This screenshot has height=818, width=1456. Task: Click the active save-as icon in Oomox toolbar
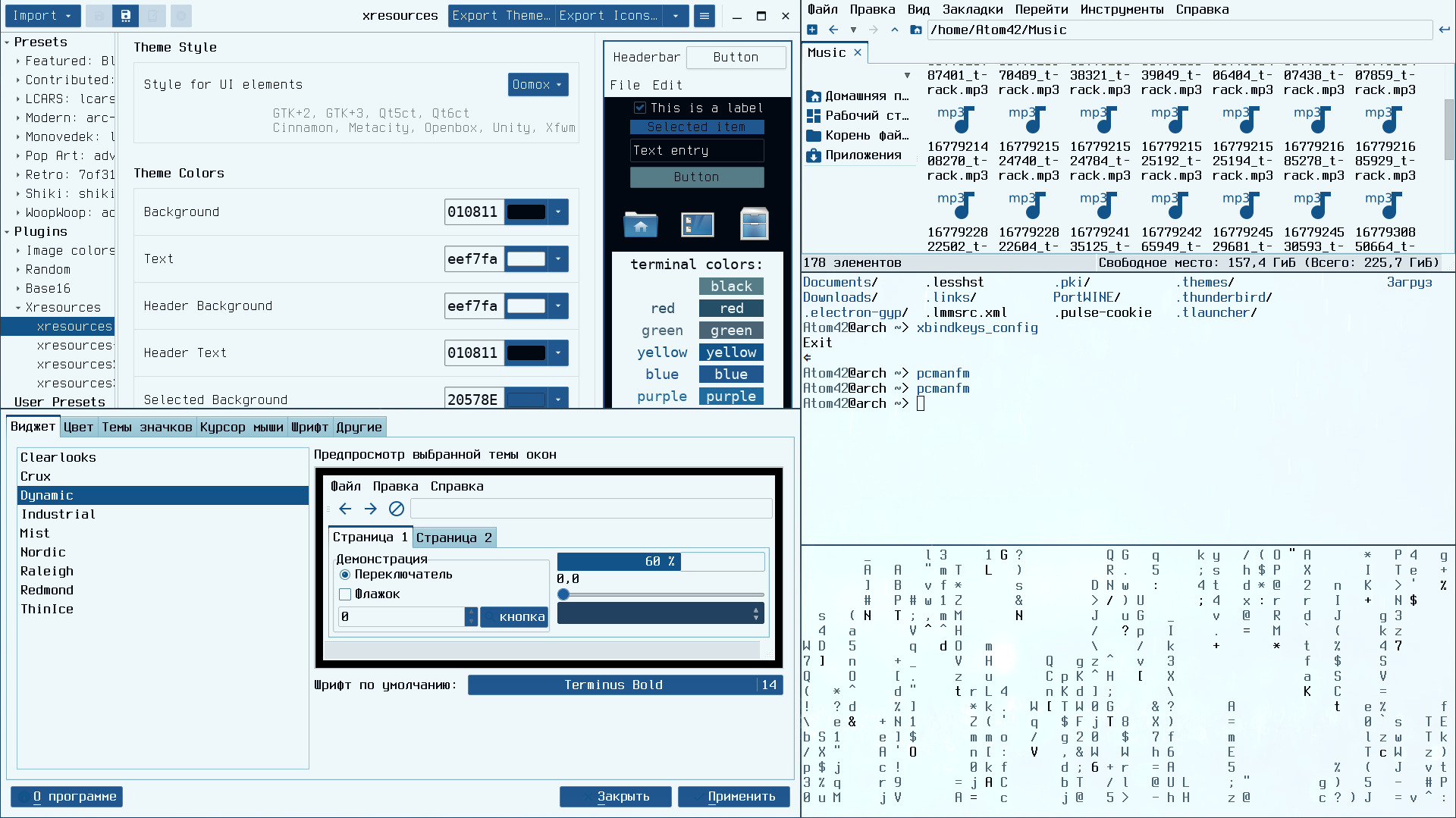click(x=125, y=15)
